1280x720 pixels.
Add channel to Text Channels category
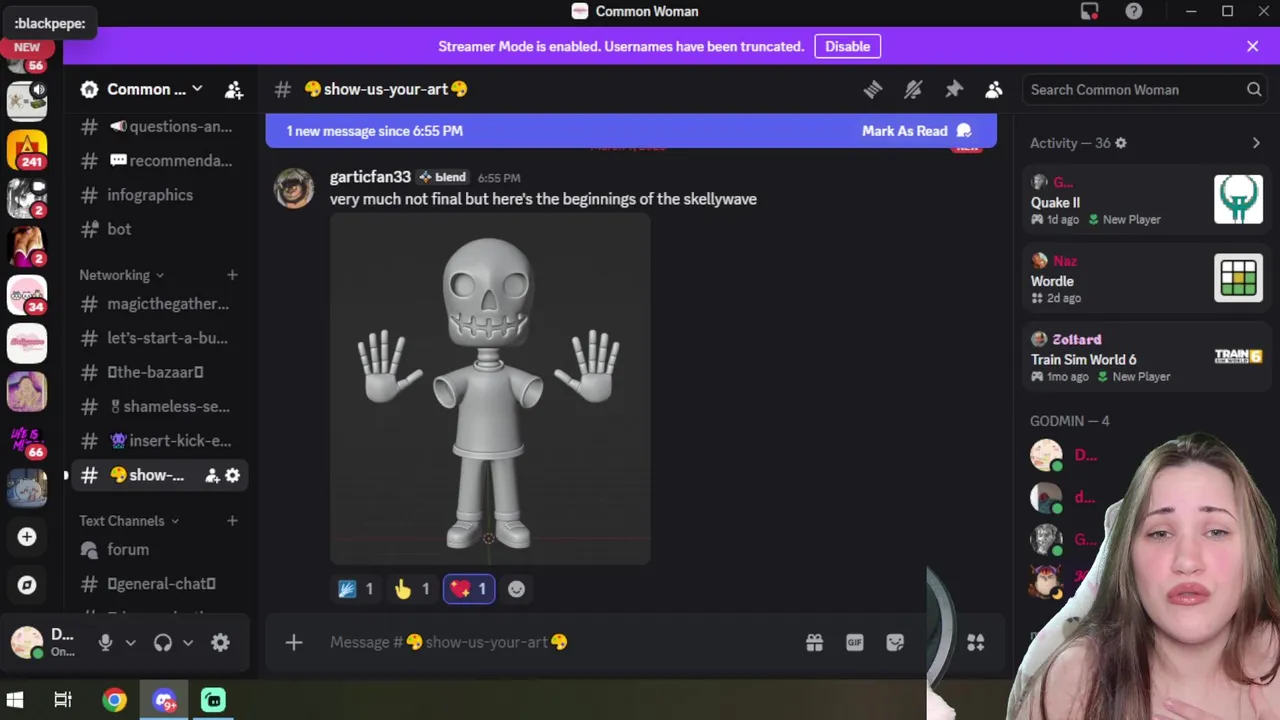point(232,521)
